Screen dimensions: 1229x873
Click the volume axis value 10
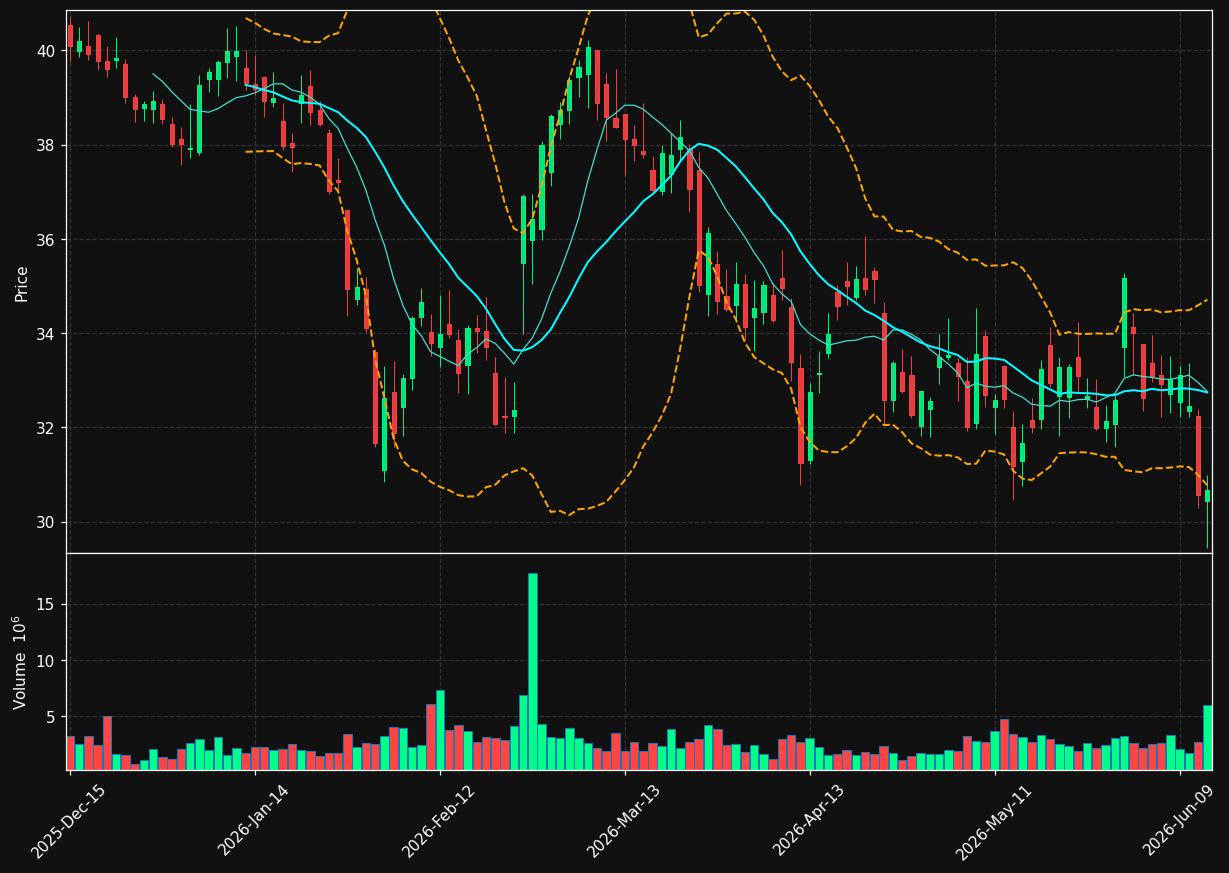pos(48,661)
